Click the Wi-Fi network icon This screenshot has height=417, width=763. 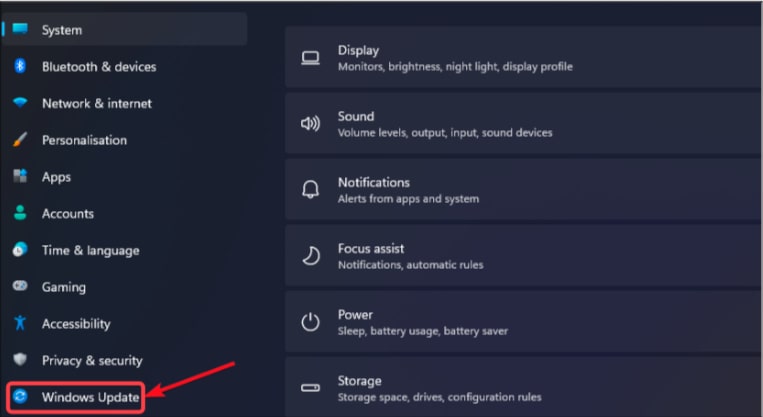(x=20, y=103)
